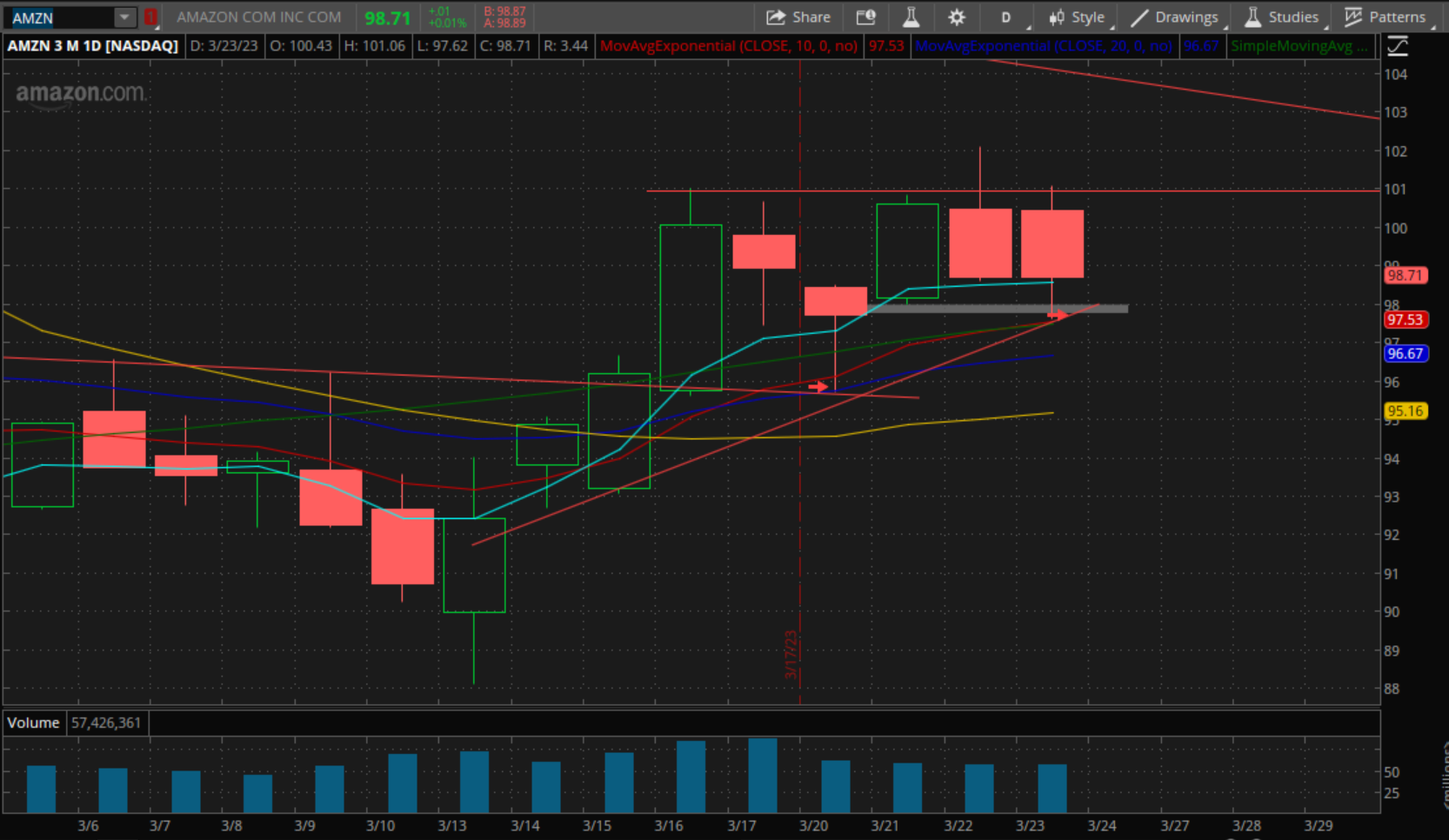The height and width of the screenshot is (840, 1449).
Task: Click the 3/23 red candle body
Action: click(1052, 243)
